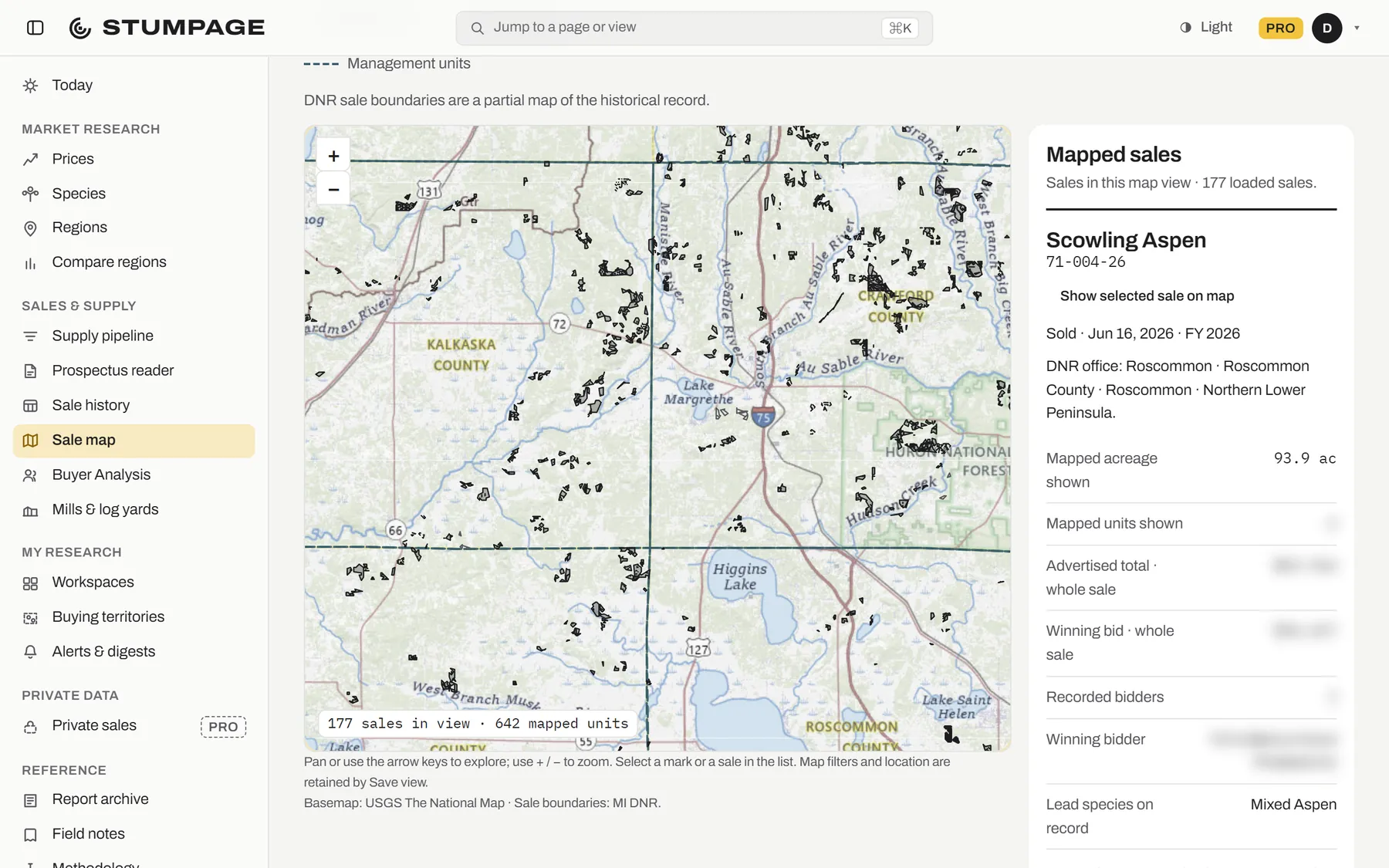Click the Compare regions bar-chart icon
The image size is (1389, 868).
(30, 263)
